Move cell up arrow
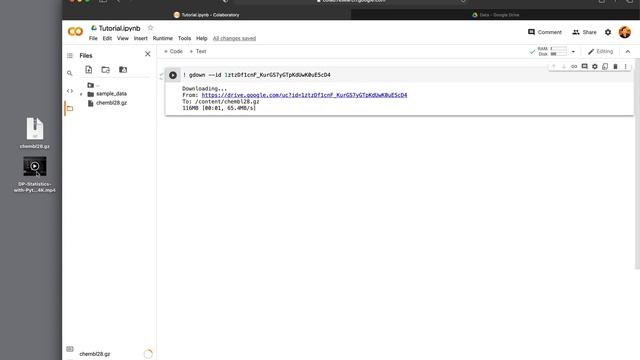The image size is (640, 360). pyautogui.click(x=553, y=67)
